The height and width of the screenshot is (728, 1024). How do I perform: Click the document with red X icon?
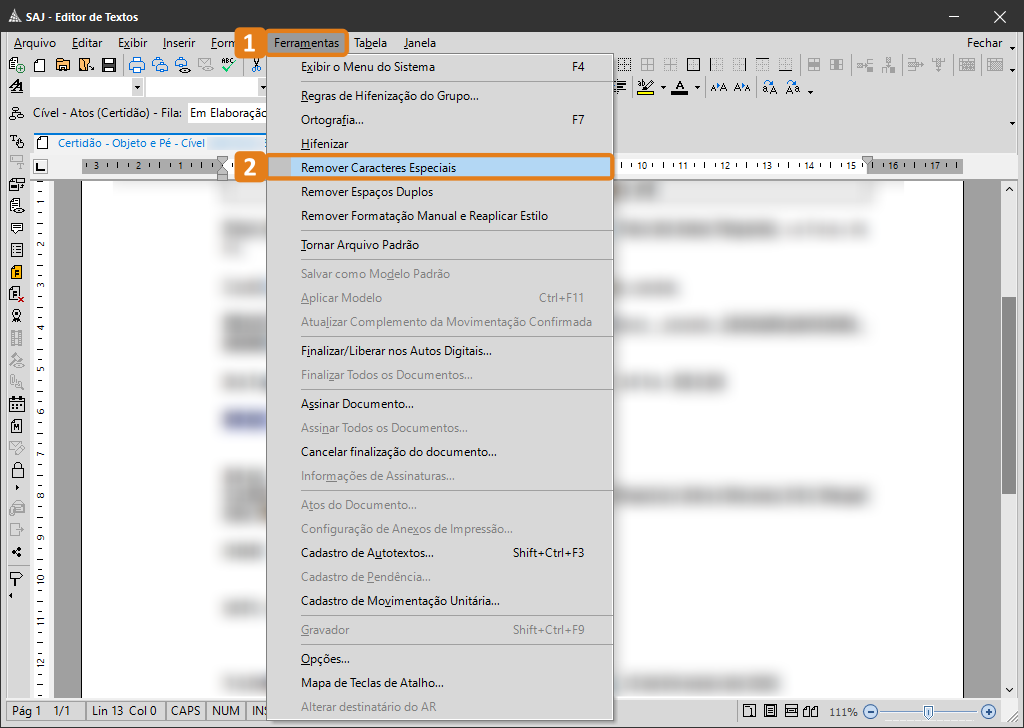pos(17,294)
